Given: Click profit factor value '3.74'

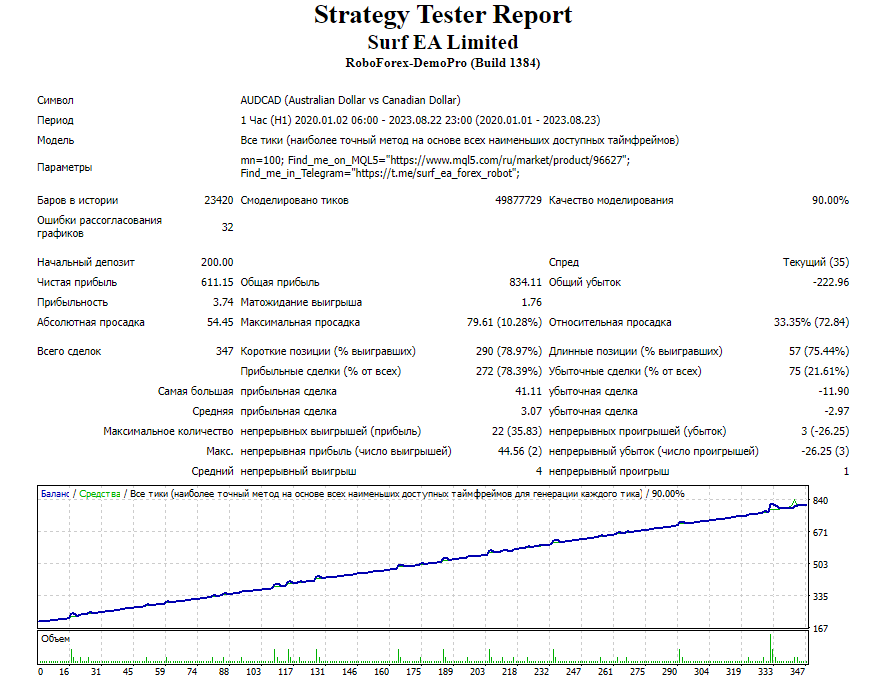Looking at the screenshot, I should 223,303.
